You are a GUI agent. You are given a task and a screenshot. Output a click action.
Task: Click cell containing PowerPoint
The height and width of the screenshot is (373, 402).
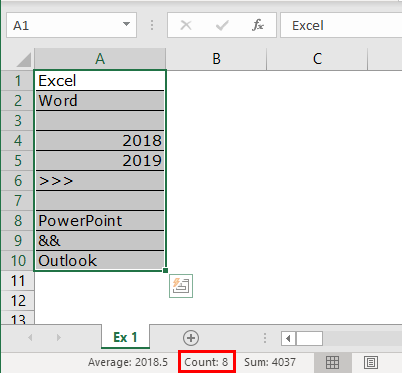(100, 221)
